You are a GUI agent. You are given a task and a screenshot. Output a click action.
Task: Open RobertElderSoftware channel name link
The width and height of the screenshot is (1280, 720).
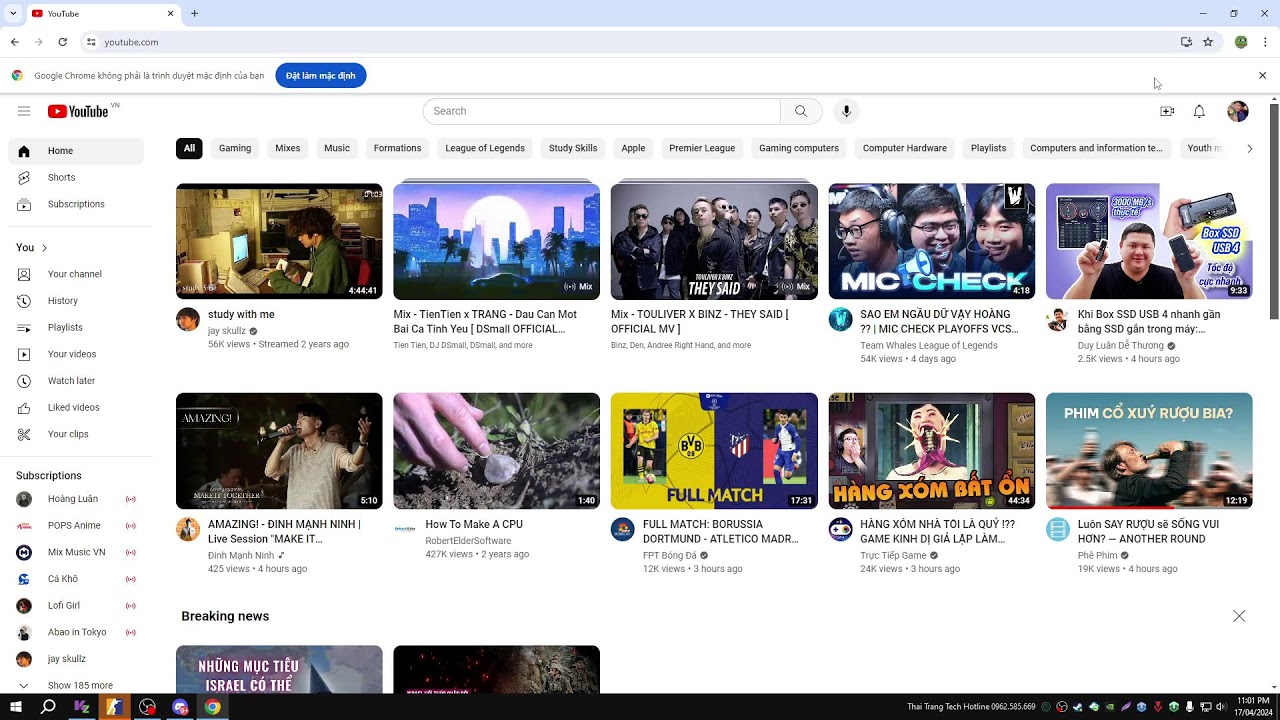468,541
